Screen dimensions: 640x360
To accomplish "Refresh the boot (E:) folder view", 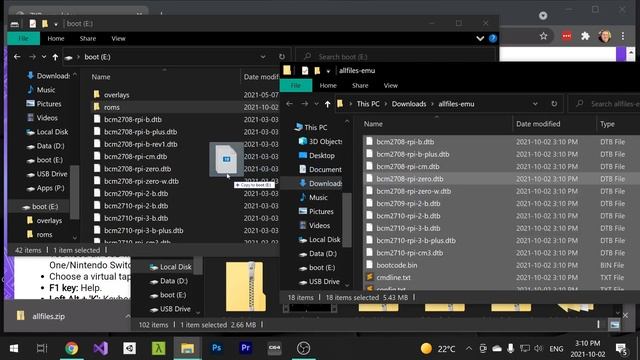I will click(x=282, y=57).
